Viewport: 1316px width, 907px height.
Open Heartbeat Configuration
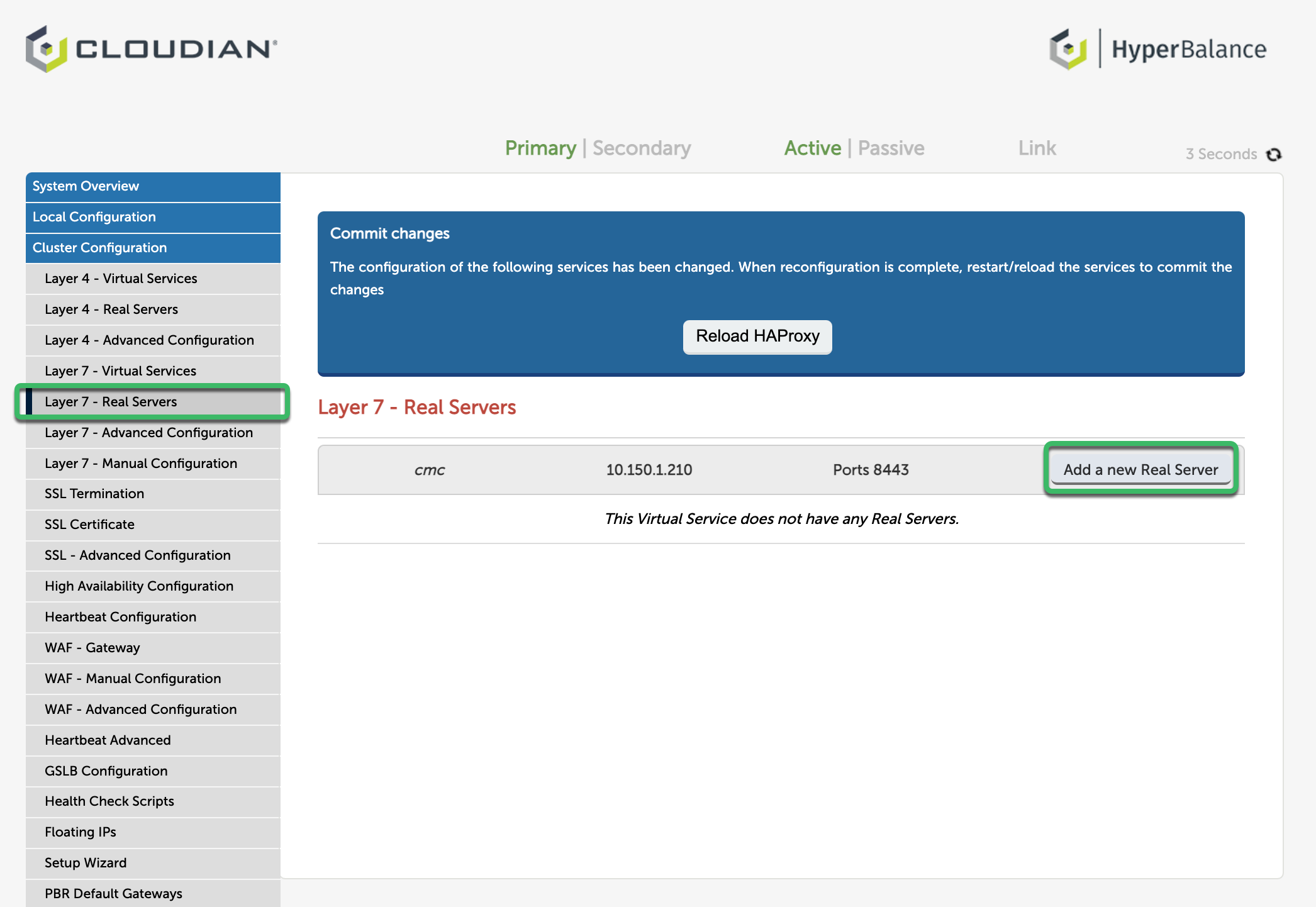point(153,617)
